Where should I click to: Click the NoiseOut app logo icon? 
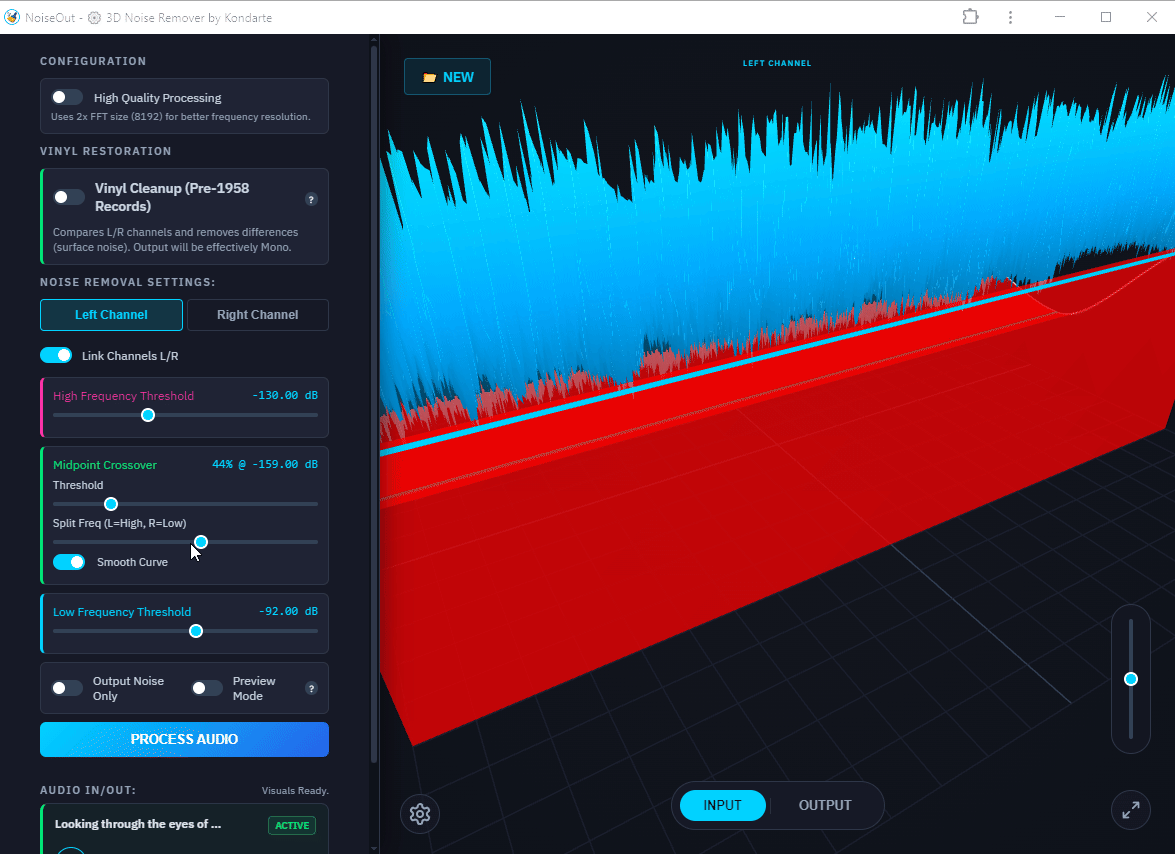click(x=12, y=17)
